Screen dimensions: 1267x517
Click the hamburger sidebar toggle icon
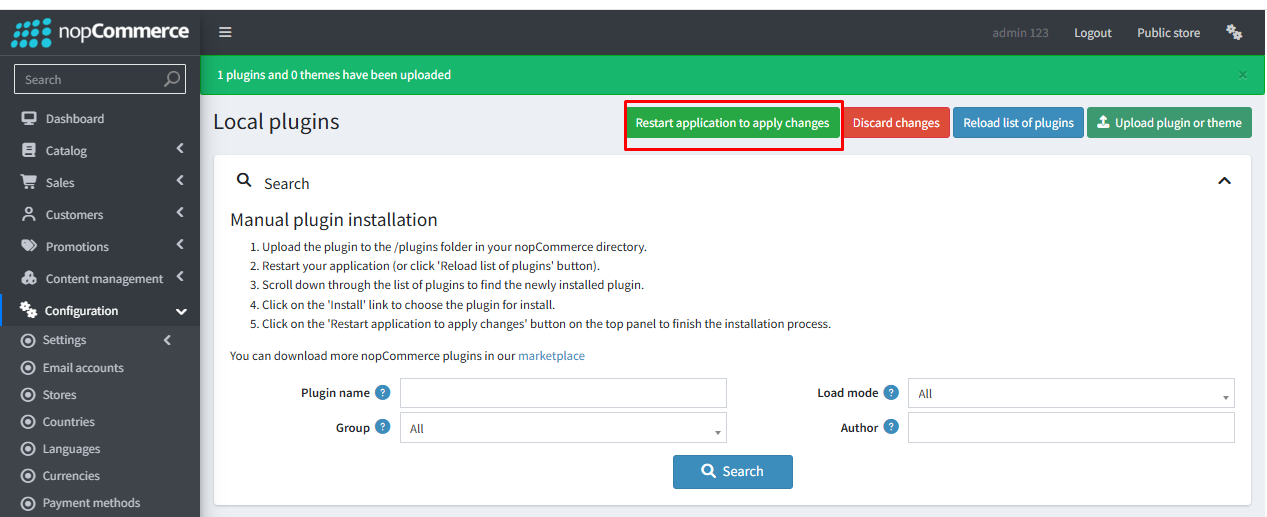[x=225, y=32]
